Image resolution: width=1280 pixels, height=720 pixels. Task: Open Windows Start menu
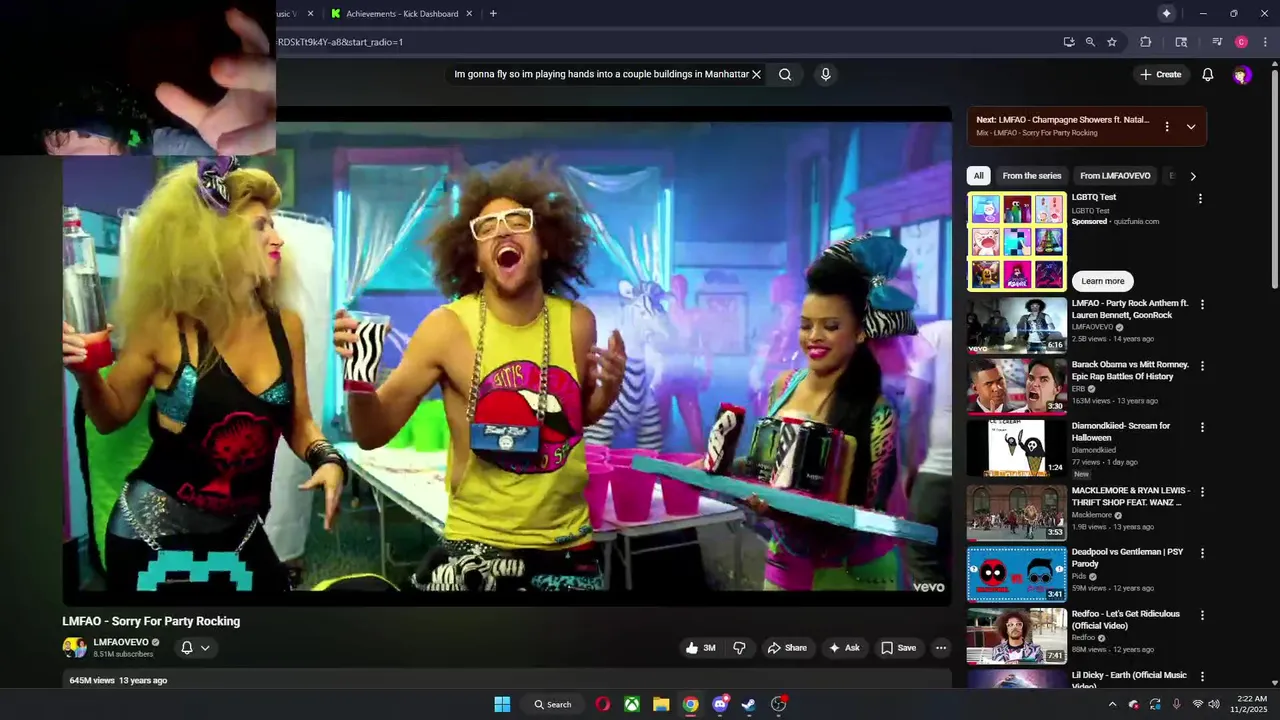pyautogui.click(x=502, y=704)
